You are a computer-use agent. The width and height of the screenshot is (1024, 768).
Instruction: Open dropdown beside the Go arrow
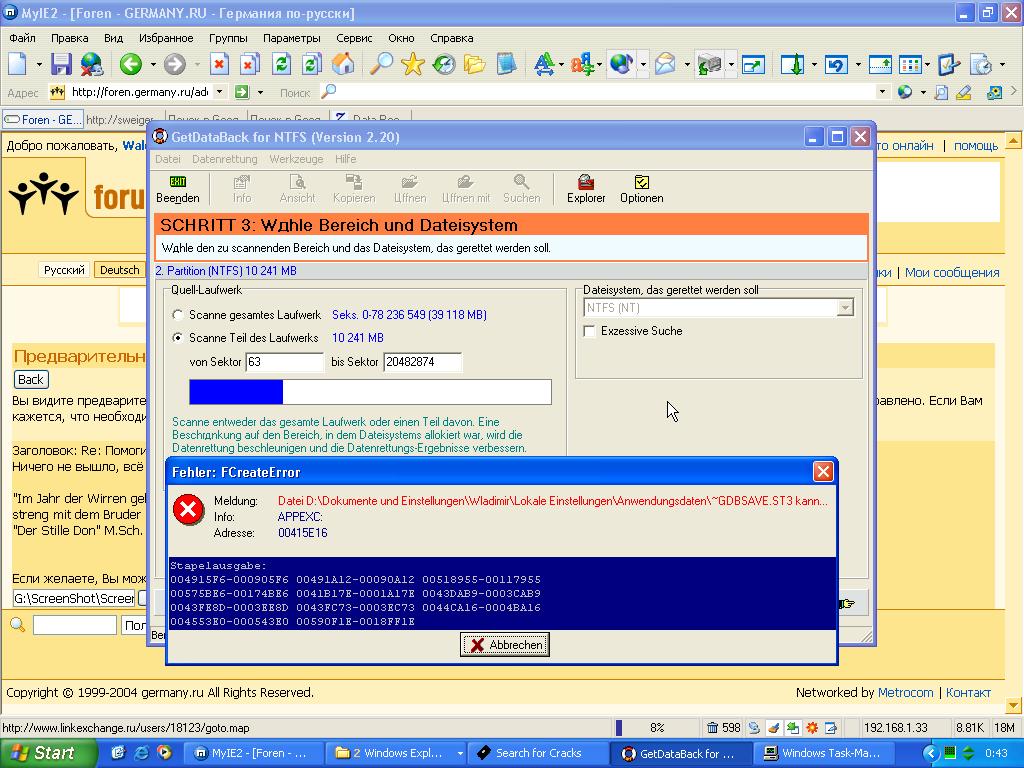(x=260, y=92)
